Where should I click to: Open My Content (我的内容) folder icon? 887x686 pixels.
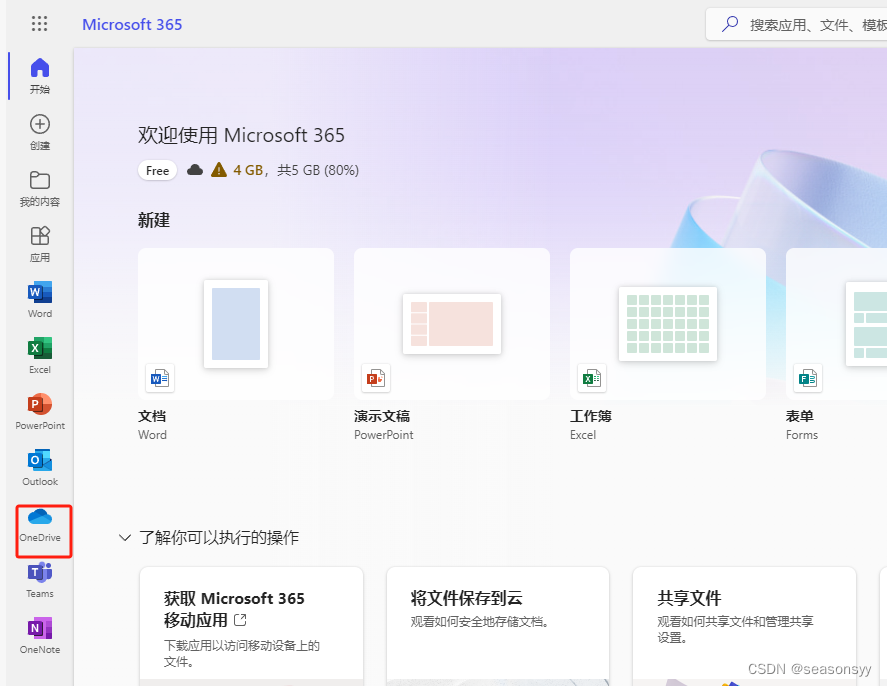point(40,180)
